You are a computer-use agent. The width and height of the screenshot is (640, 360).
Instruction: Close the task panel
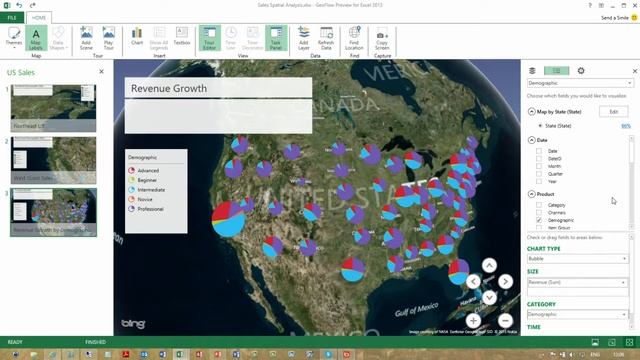[x=635, y=71]
